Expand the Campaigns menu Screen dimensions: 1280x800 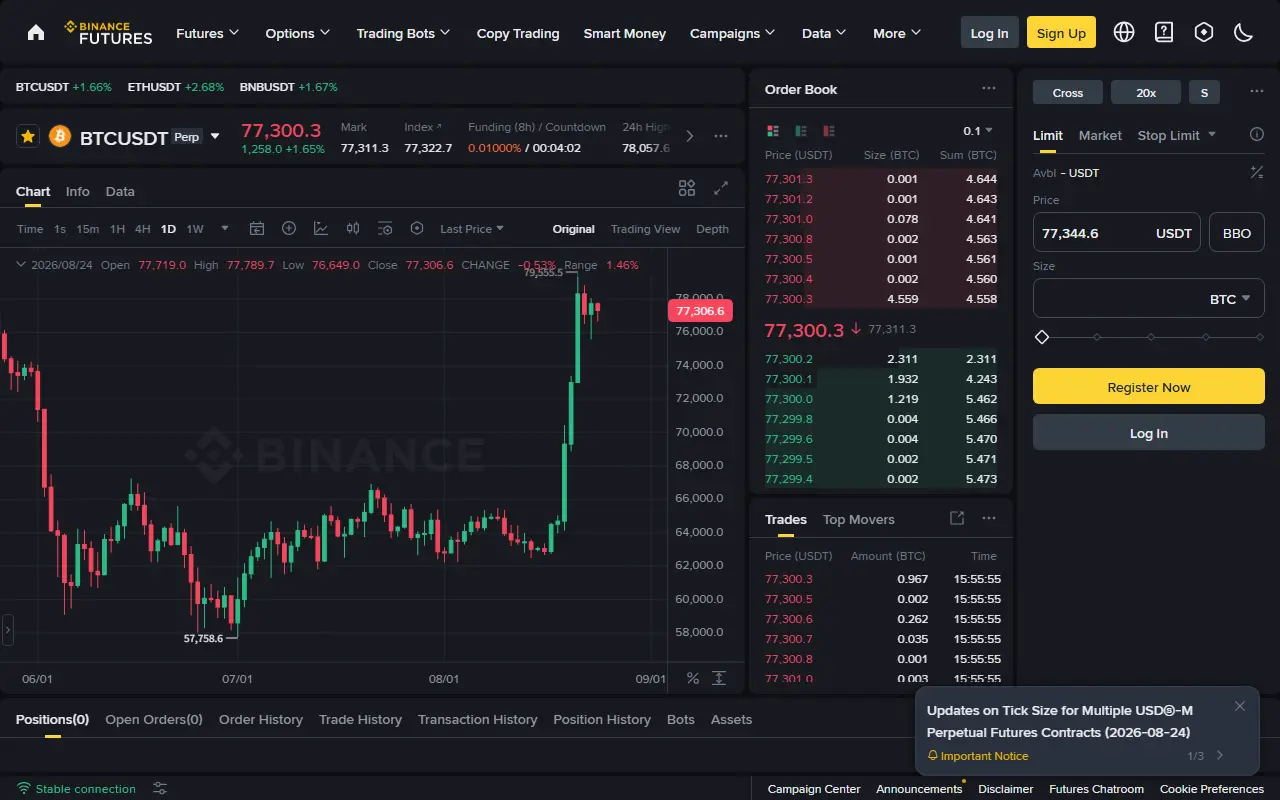733,33
